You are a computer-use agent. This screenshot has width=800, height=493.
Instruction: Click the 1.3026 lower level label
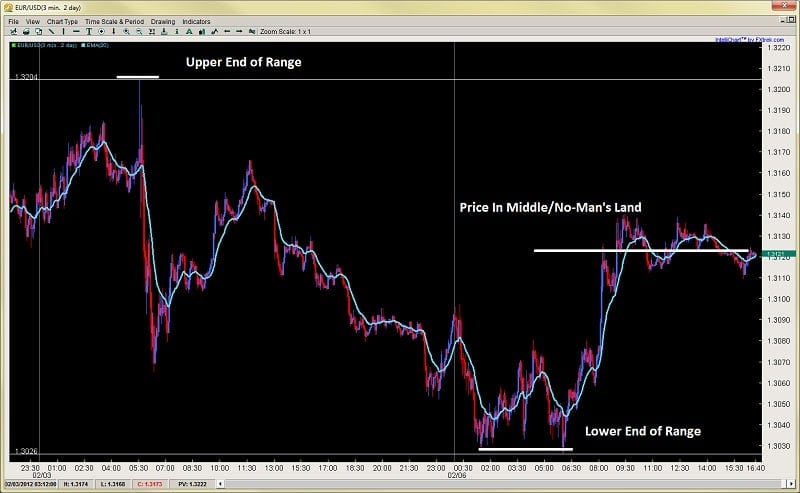(26, 451)
